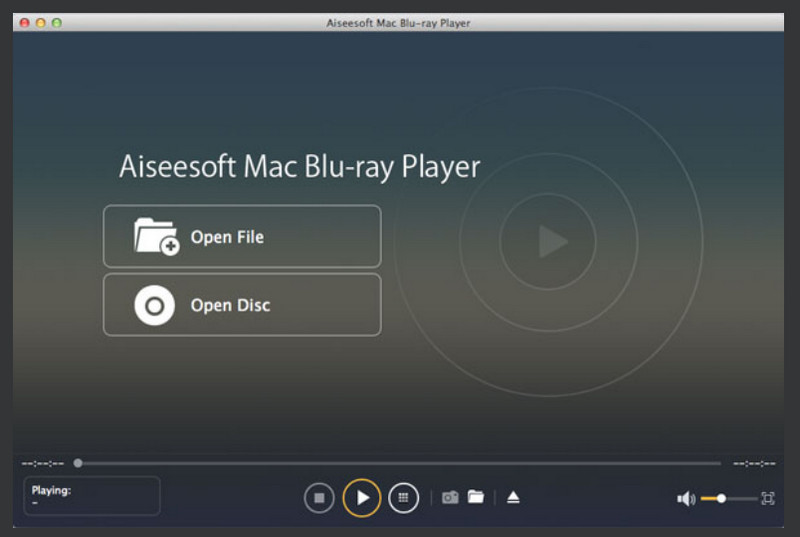Viewport: 800px width, 537px height.
Task: Click the playback seek bar track
Action: (398, 463)
